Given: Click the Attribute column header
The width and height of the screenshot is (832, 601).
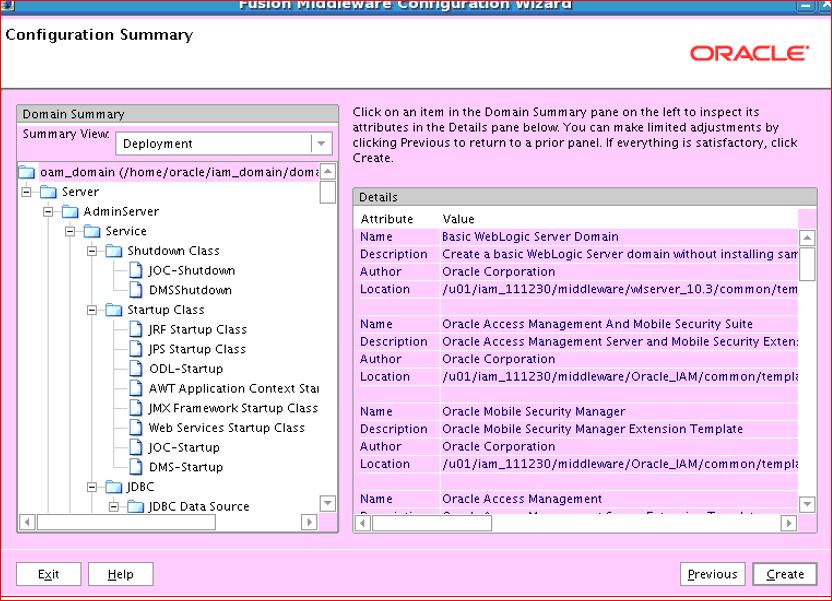Looking at the screenshot, I should pyautogui.click(x=387, y=219).
